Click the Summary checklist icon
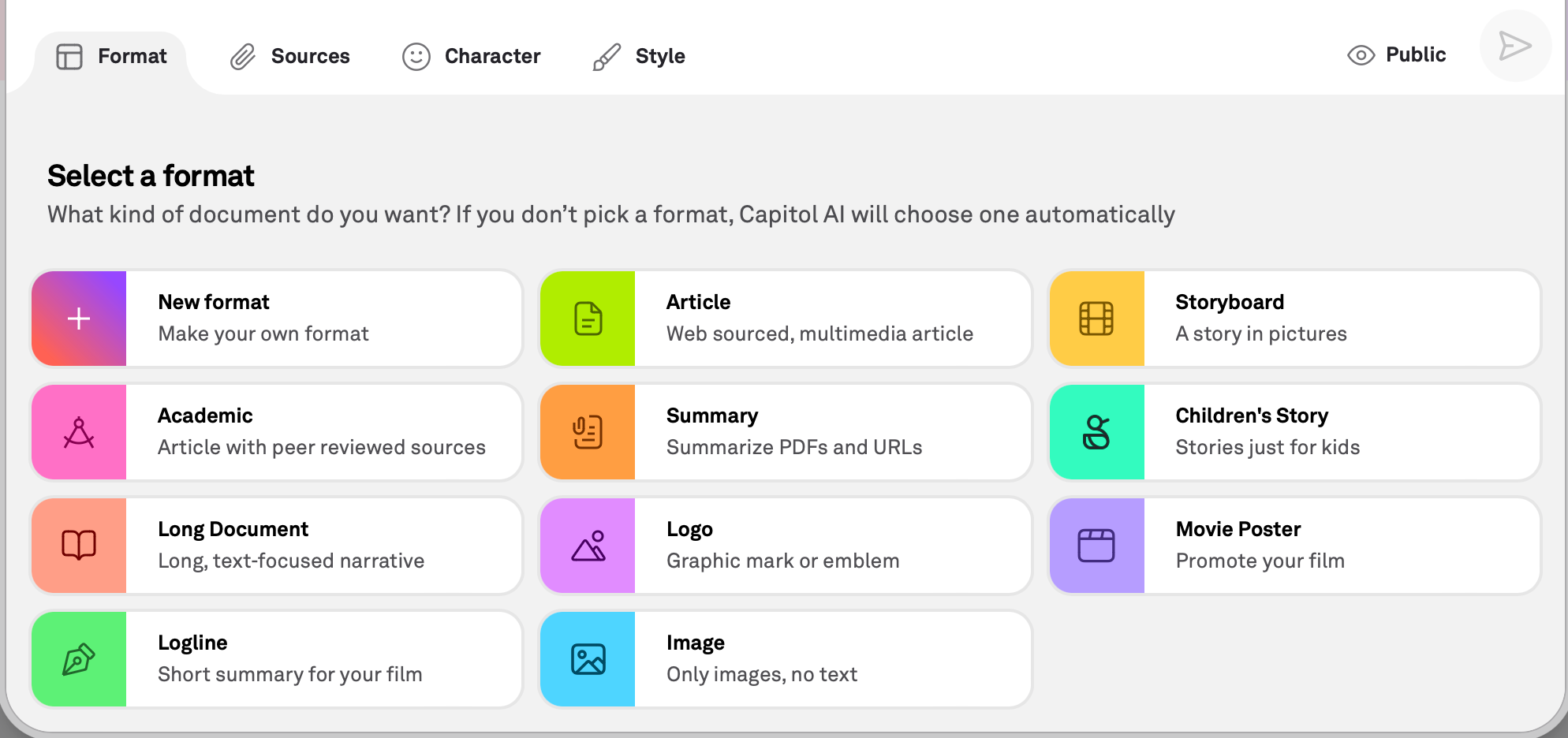The height and width of the screenshot is (738, 1568). (x=588, y=432)
